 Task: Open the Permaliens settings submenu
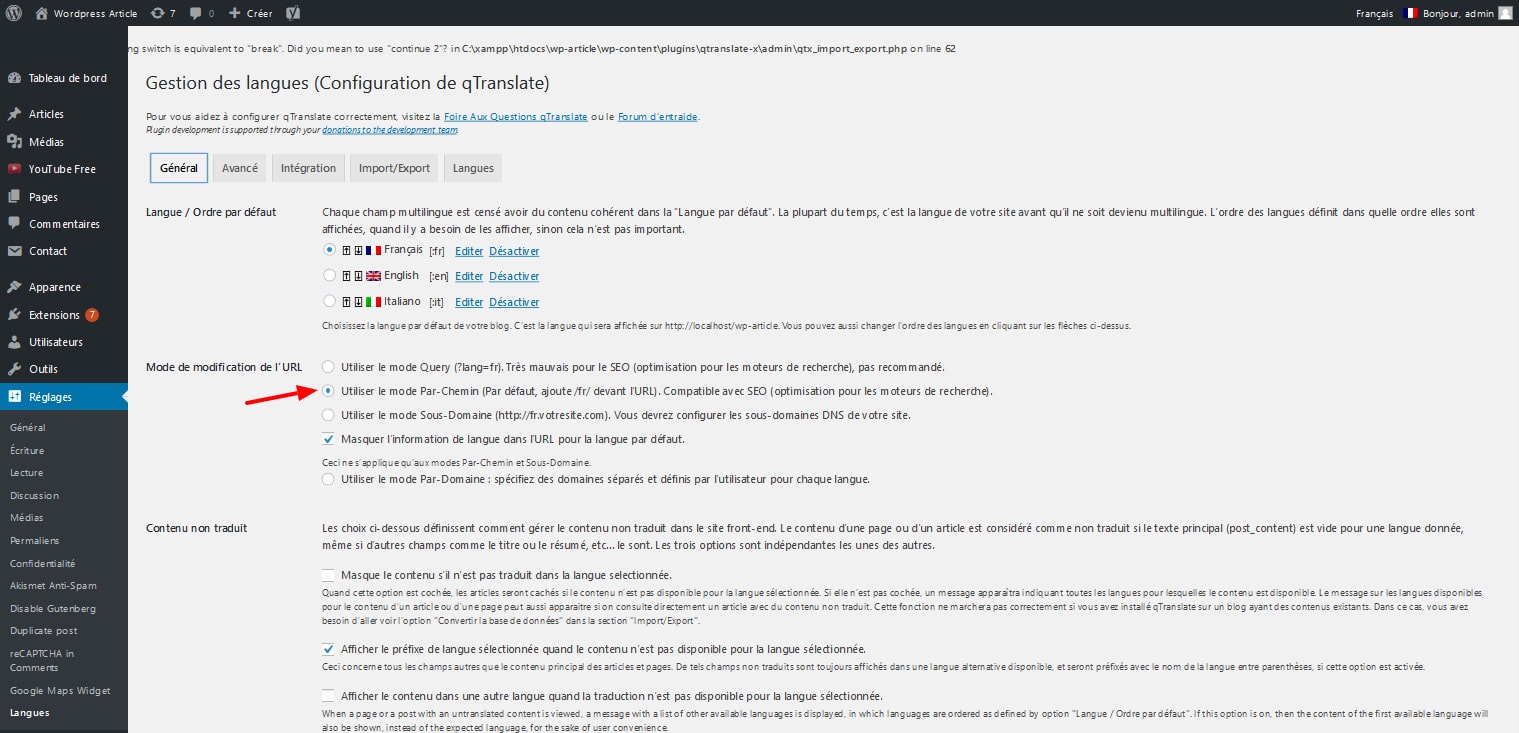click(34, 540)
